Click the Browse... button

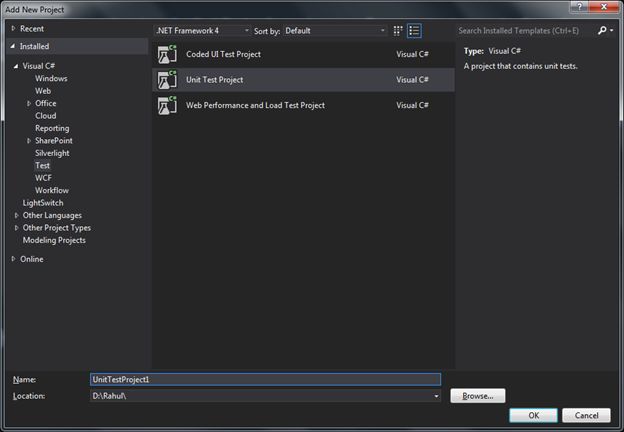(478, 396)
